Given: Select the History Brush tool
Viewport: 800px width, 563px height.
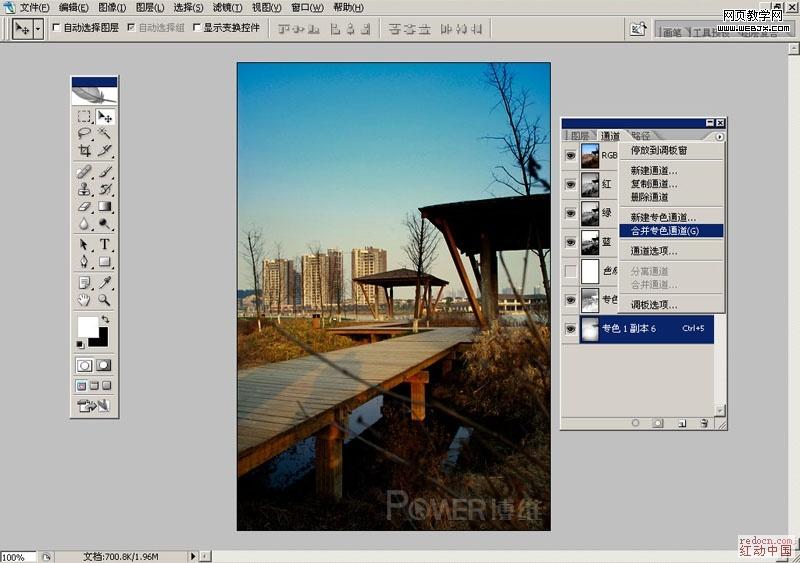Looking at the screenshot, I should click(105, 189).
